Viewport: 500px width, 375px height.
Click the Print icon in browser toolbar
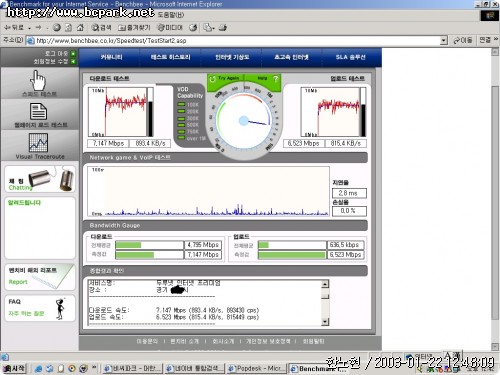pos(223,28)
